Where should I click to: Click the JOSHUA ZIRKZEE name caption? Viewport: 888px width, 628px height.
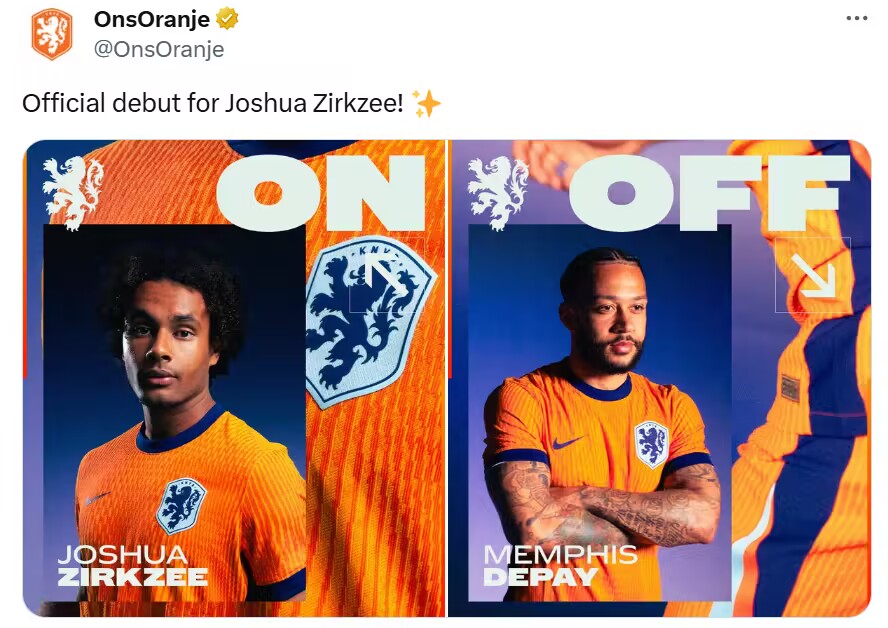(133, 566)
